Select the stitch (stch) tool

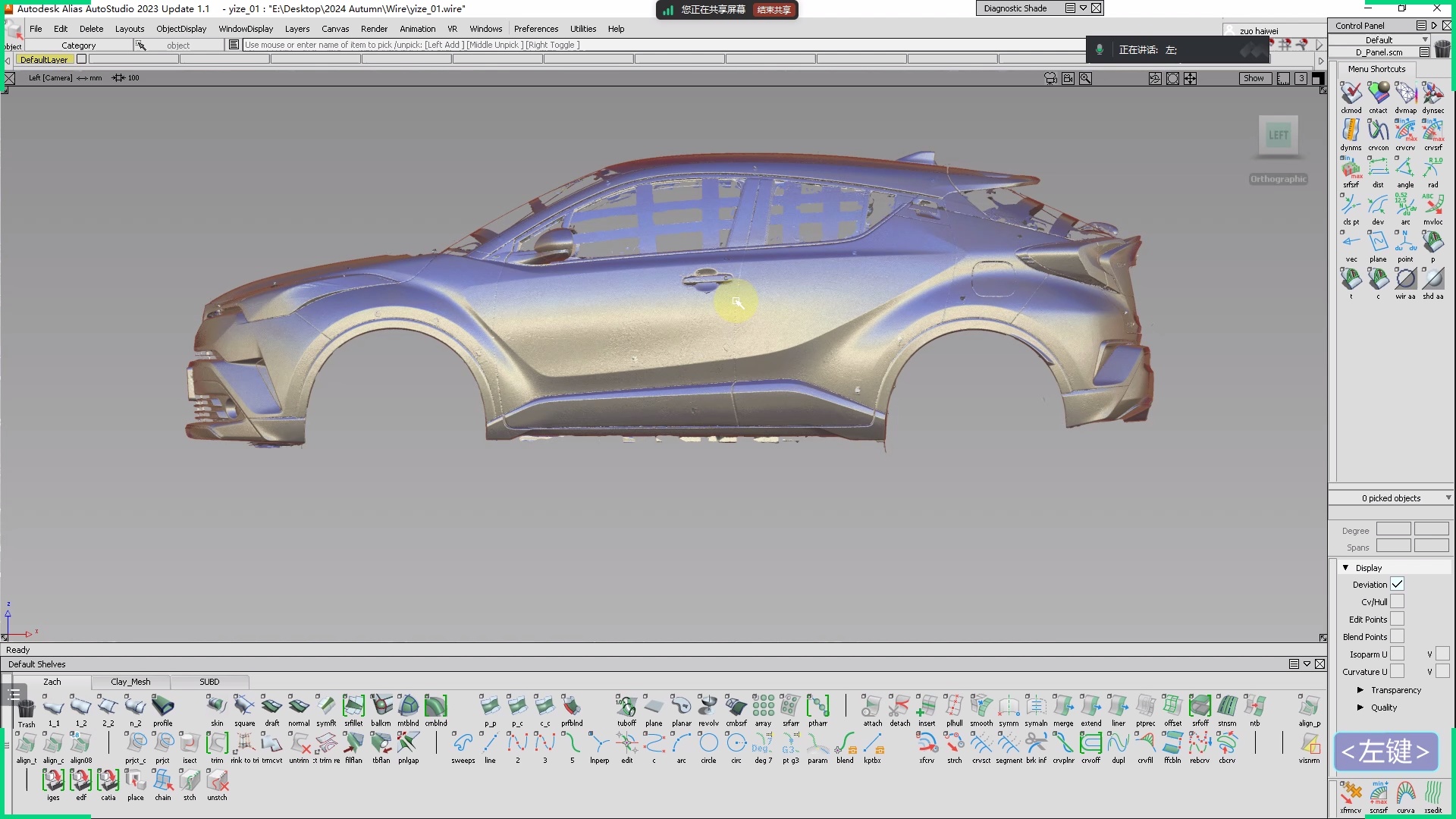click(x=190, y=781)
